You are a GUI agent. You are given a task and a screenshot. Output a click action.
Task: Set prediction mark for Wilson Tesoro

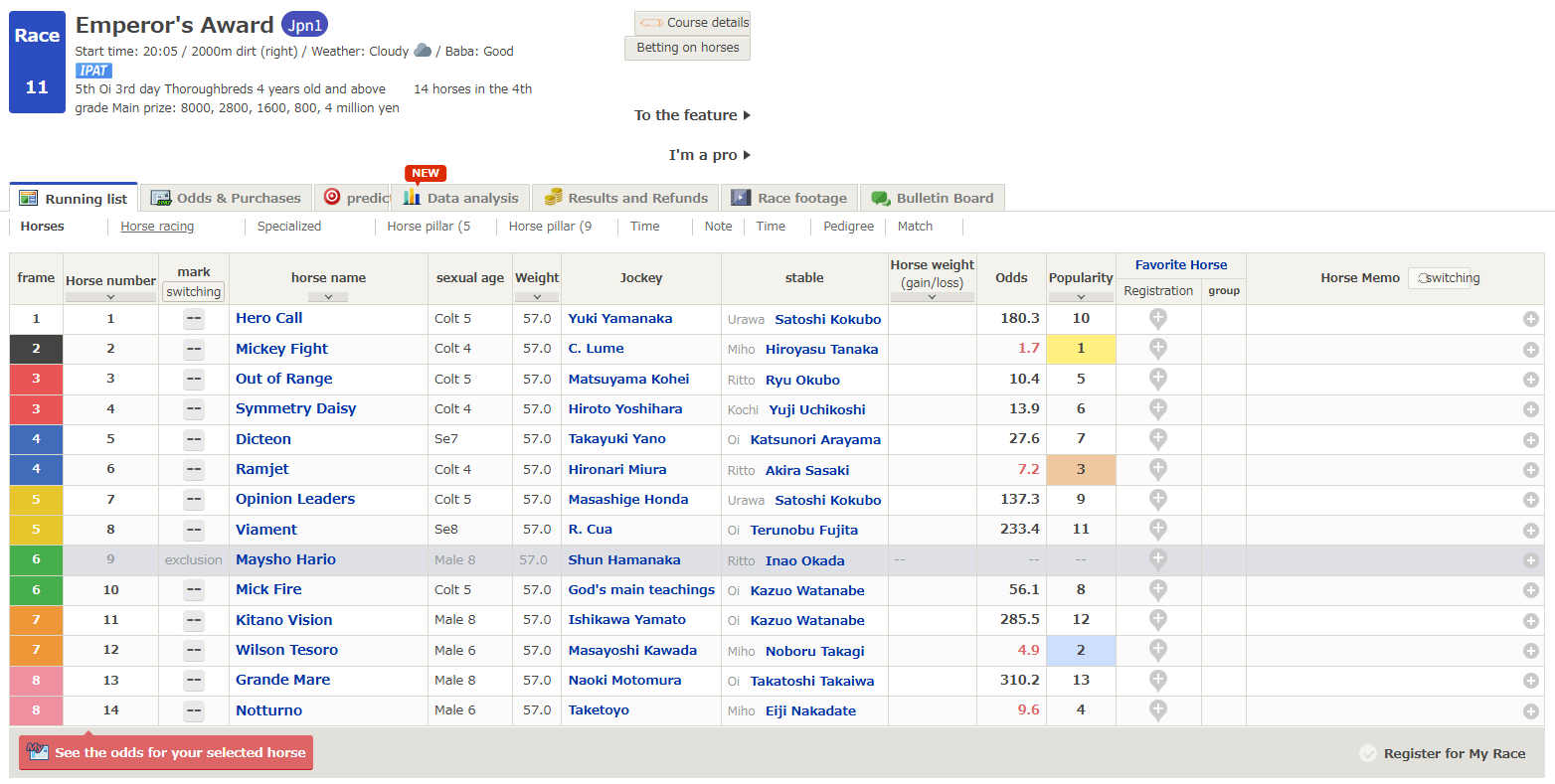194,650
